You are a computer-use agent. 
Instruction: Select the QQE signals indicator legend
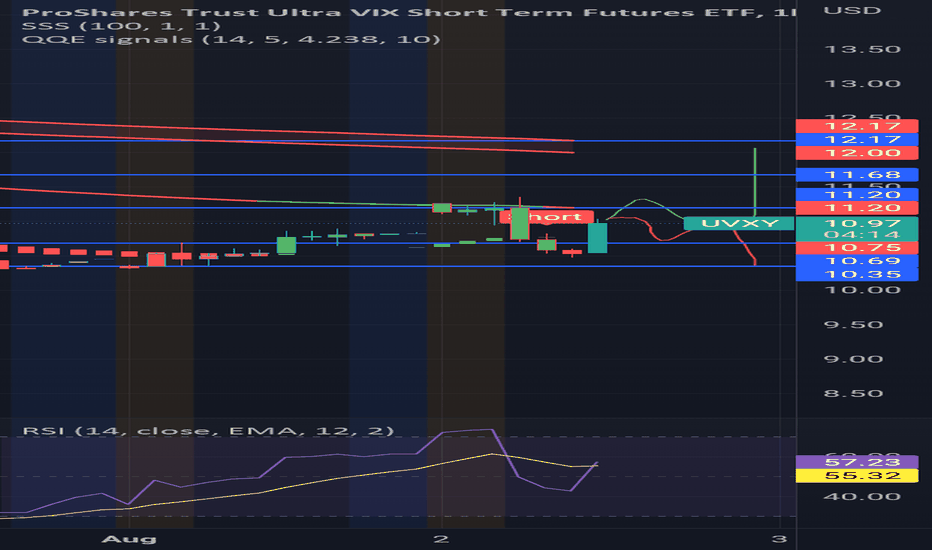231,40
